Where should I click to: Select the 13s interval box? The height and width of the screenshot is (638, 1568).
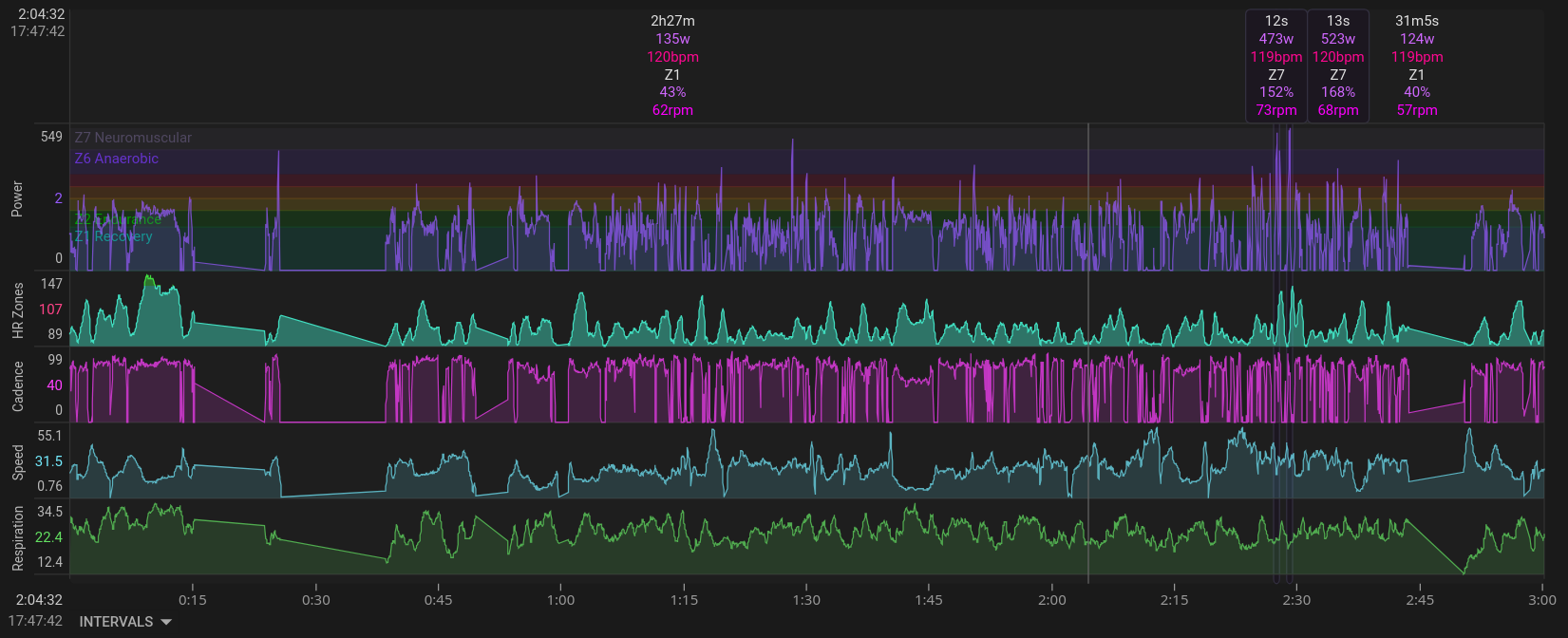(1338, 66)
